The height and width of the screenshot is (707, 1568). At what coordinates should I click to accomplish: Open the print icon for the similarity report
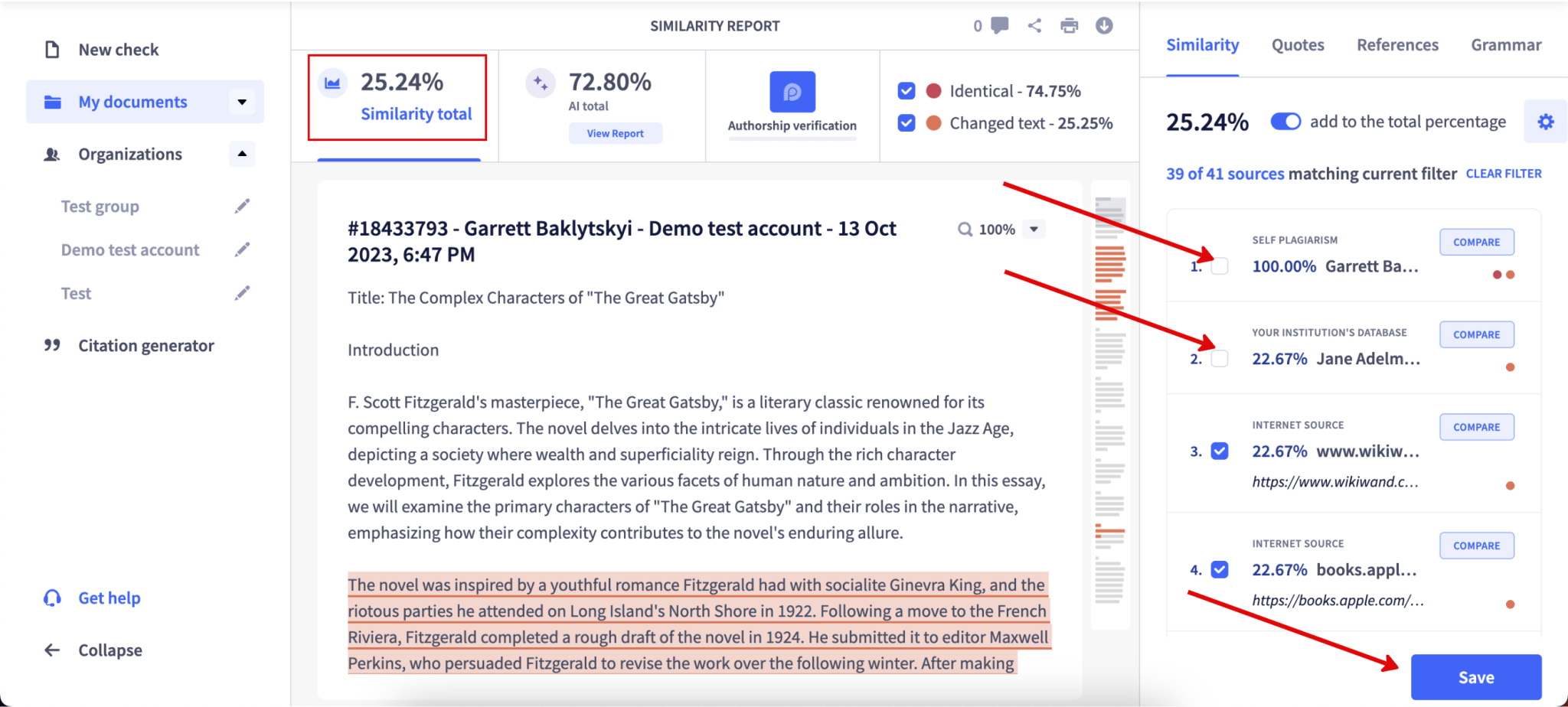click(x=1069, y=25)
